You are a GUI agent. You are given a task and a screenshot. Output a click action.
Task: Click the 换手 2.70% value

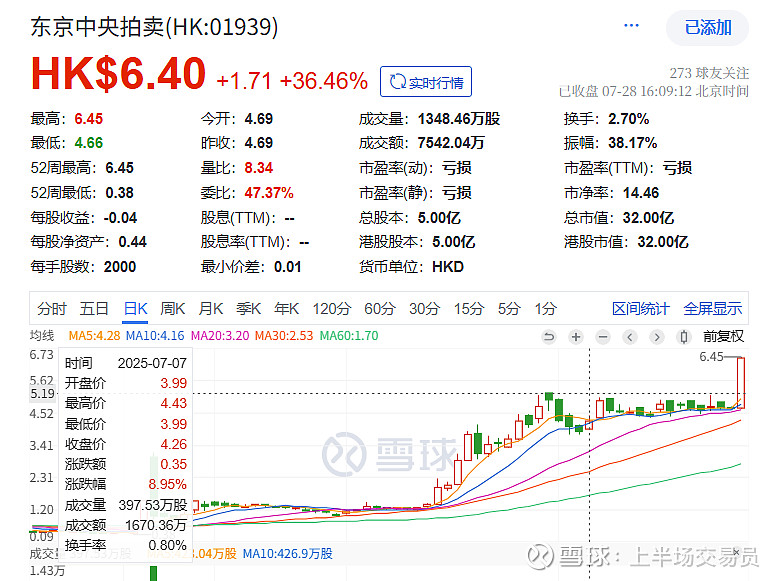[628, 119]
